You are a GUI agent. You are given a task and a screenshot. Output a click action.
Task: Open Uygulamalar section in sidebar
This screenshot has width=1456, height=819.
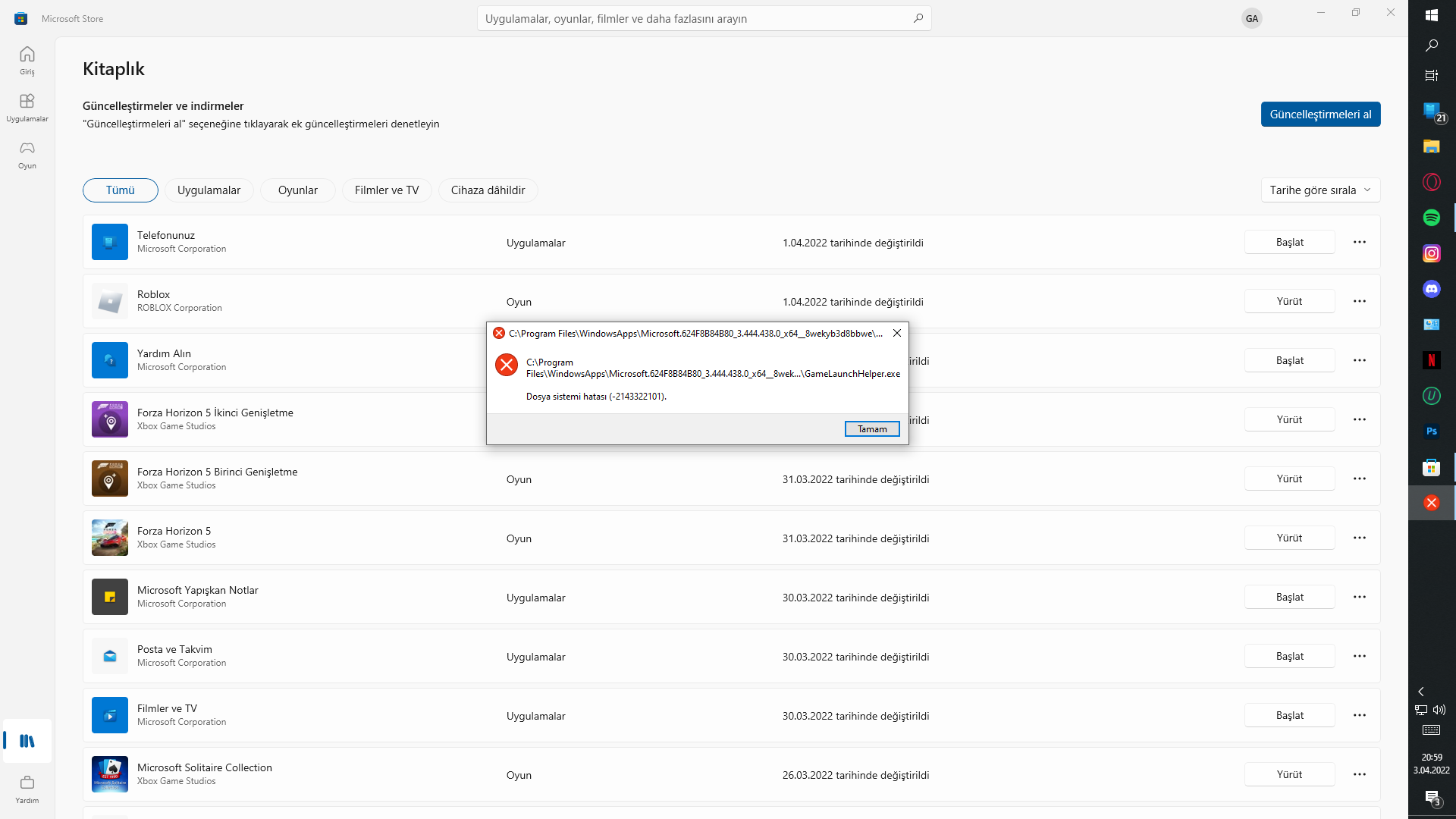pyautogui.click(x=27, y=108)
